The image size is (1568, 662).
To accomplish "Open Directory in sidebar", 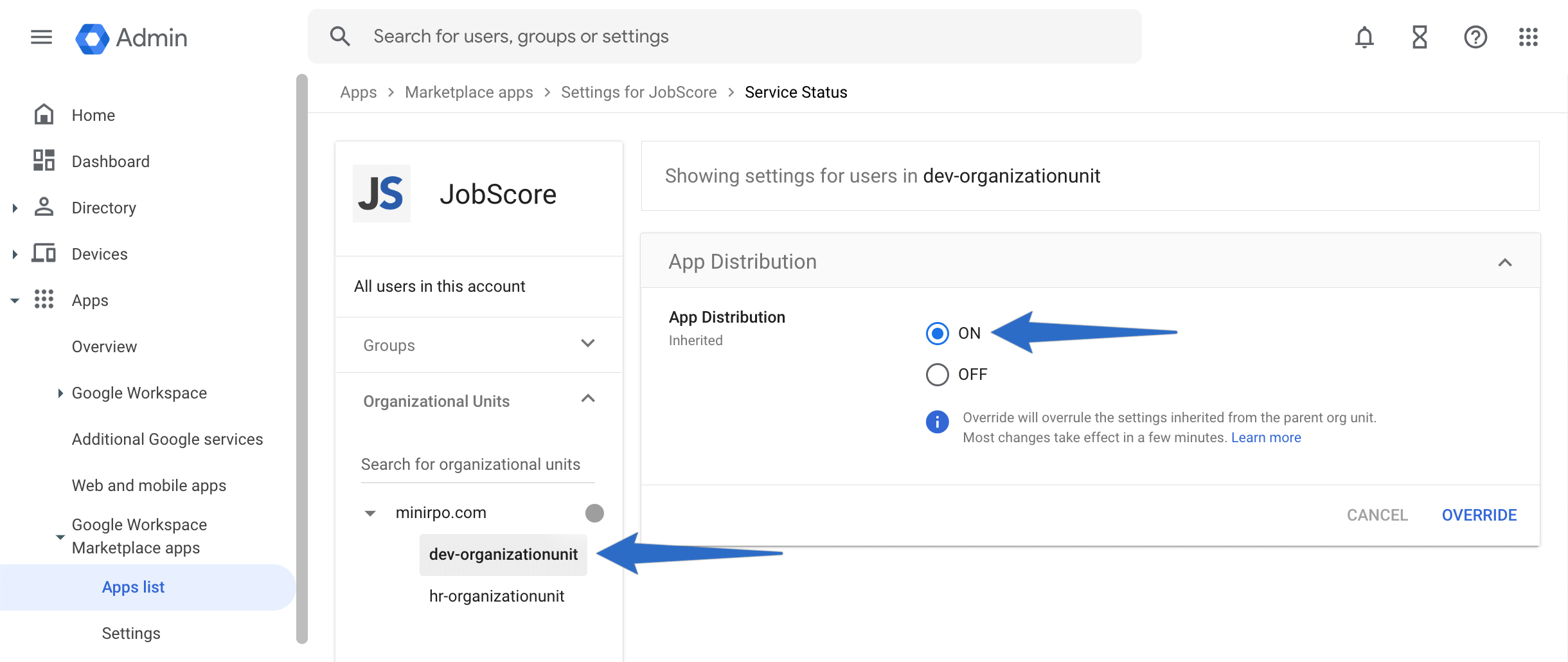I will (x=104, y=208).
